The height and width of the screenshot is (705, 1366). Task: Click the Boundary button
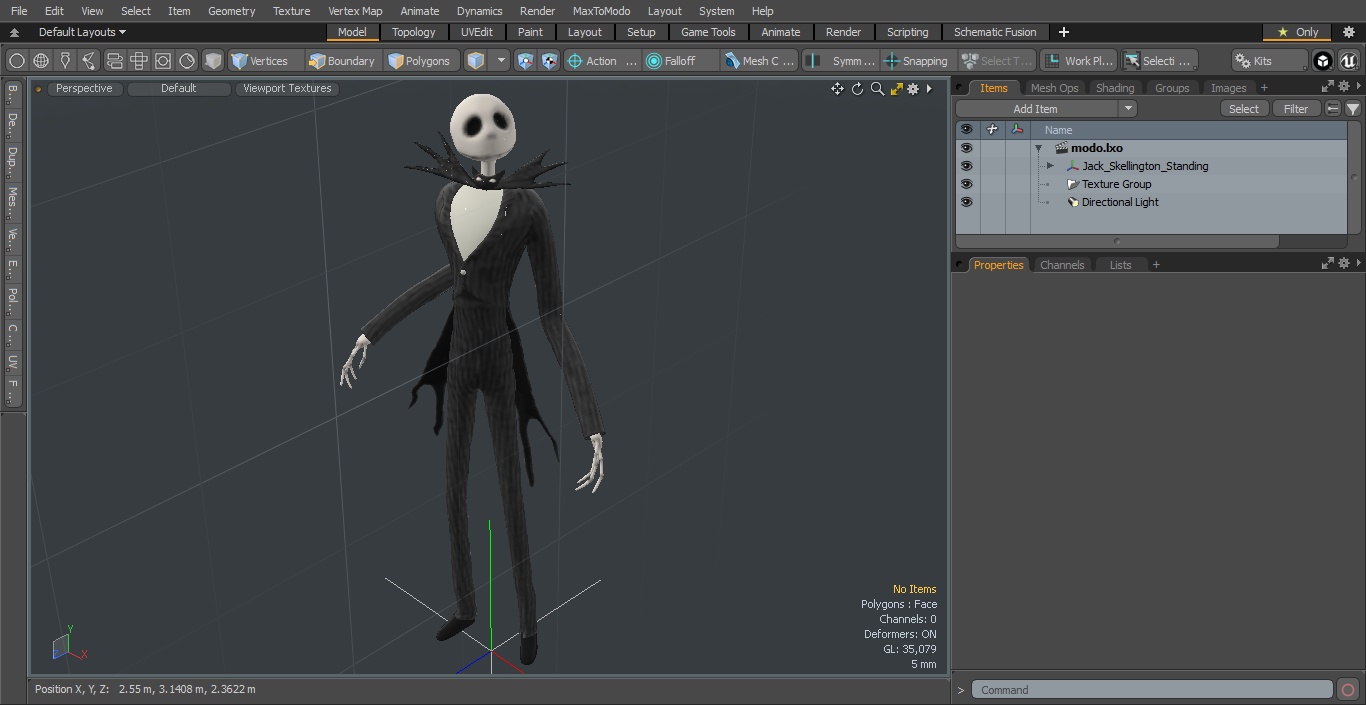pyautogui.click(x=342, y=61)
